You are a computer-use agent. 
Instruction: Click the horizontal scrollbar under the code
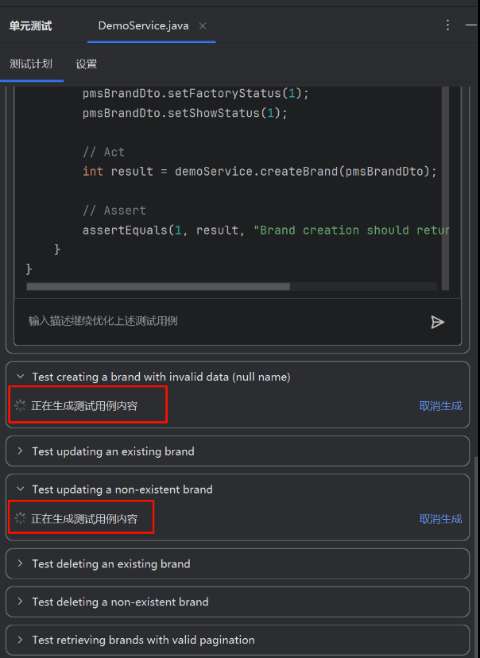158,286
